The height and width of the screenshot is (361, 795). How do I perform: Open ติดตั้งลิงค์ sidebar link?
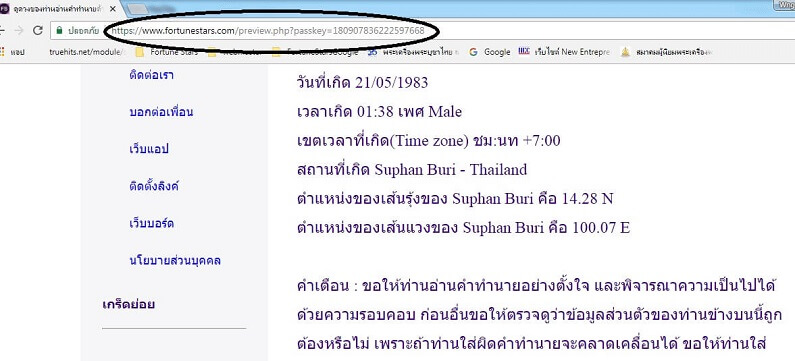click(154, 186)
